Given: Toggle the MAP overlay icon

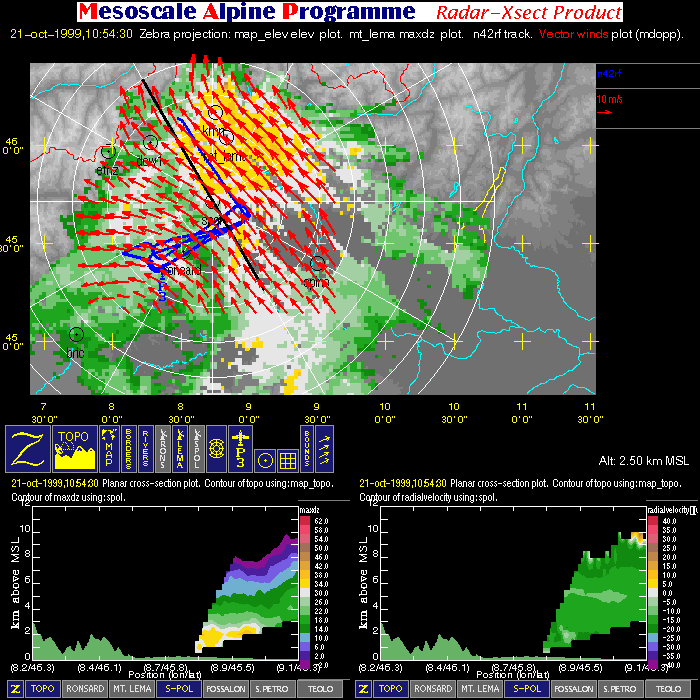Looking at the screenshot, I should tap(111, 449).
